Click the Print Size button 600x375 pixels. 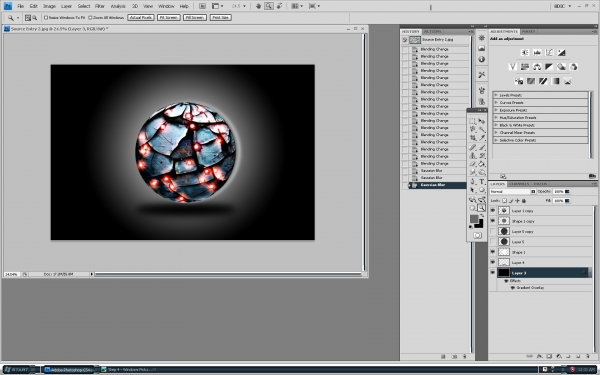tap(220, 18)
